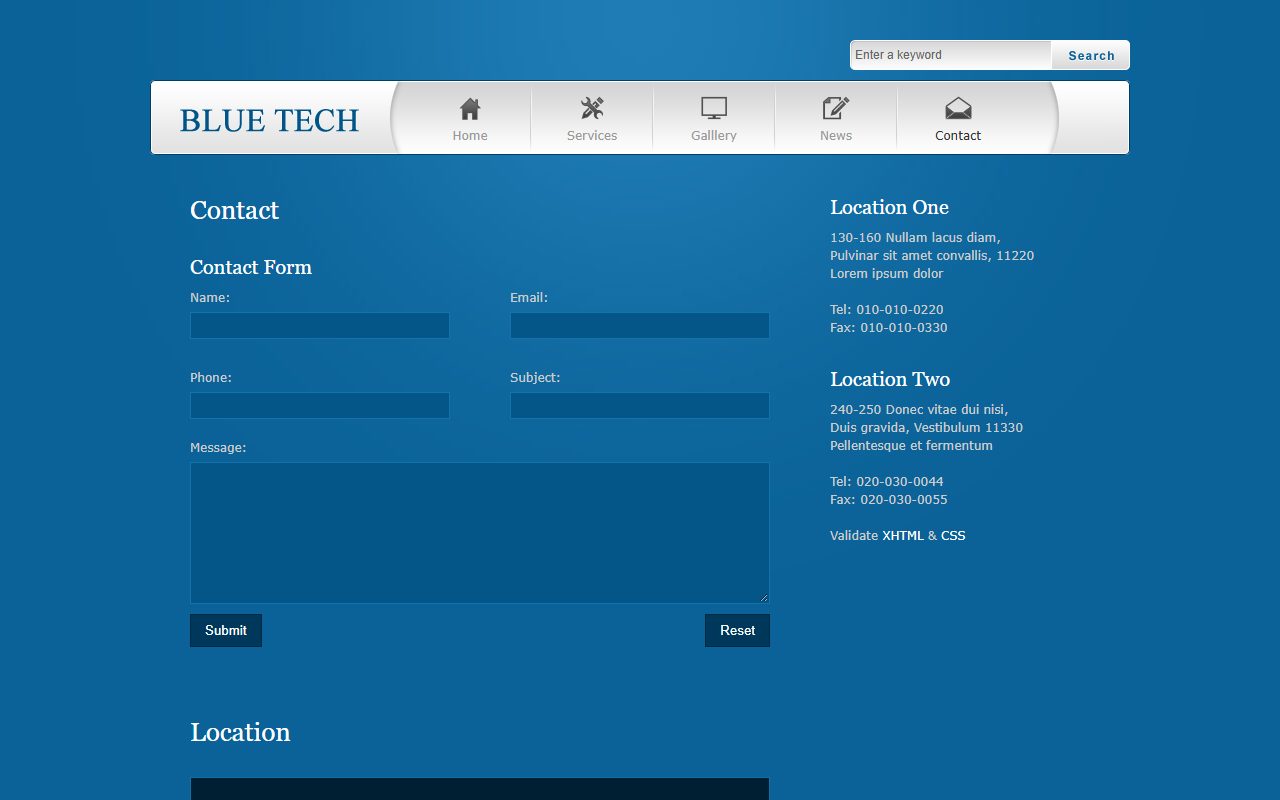Click into the Email field
This screenshot has height=800, width=1280.
click(640, 325)
